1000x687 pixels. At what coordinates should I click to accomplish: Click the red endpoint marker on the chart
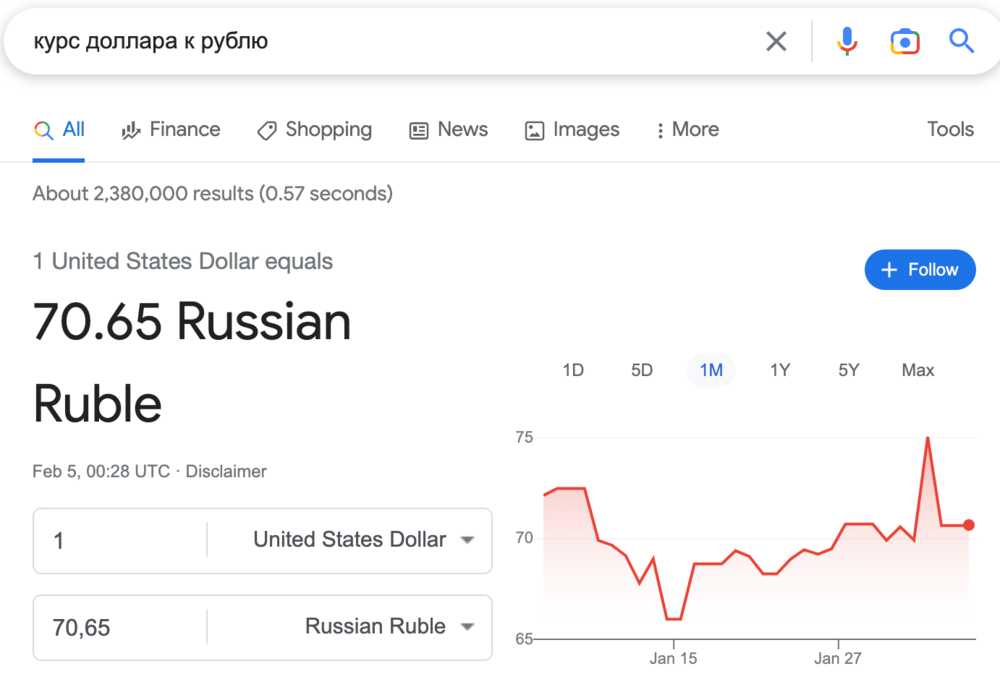[968, 525]
